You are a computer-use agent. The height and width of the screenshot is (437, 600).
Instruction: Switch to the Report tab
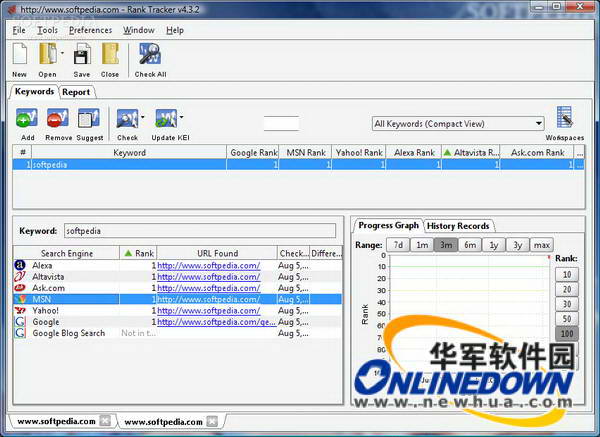tap(76, 92)
